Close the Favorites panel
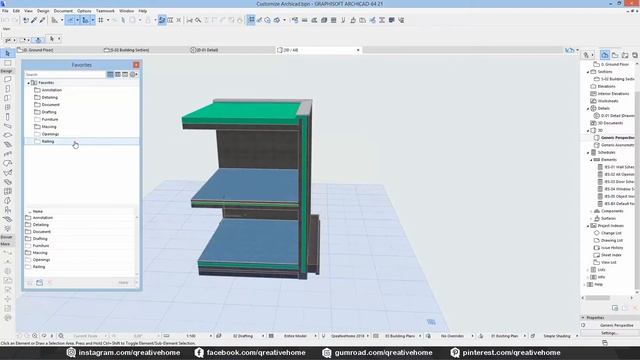This screenshot has height=360, width=640. click(x=136, y=65)
